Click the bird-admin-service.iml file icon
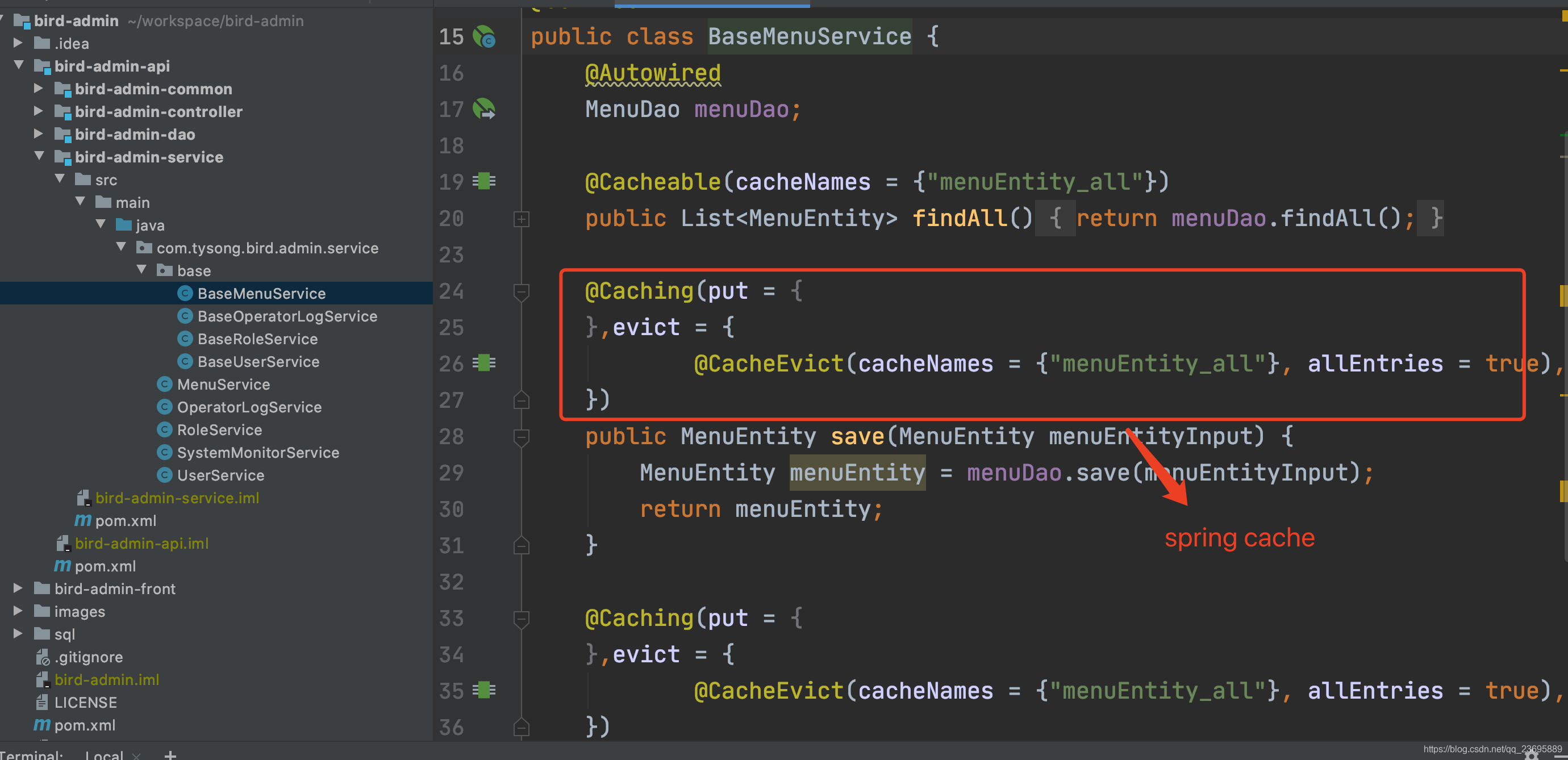Viewport: 1568px width, 760px height. (x=84, y=498)
